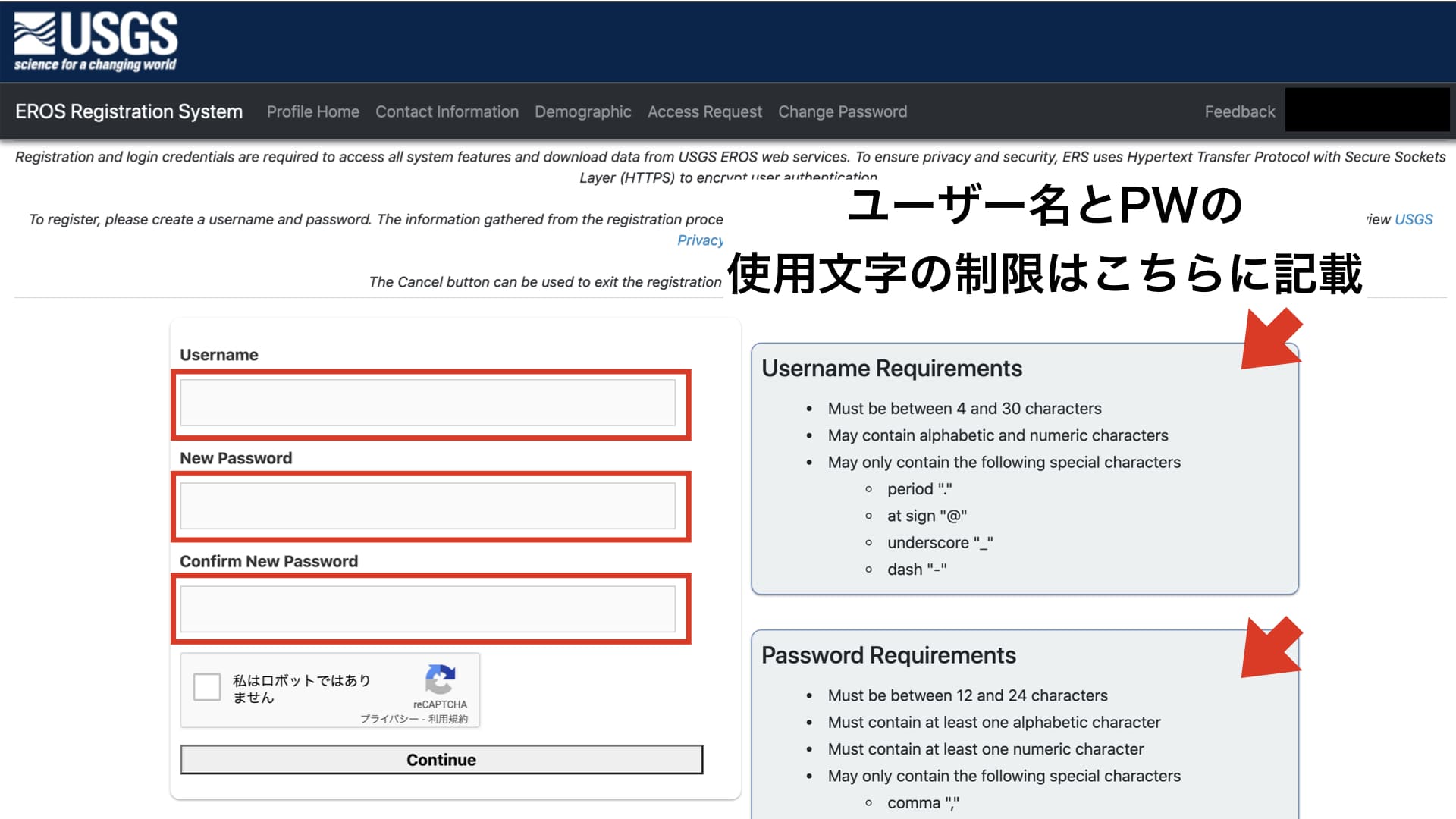The height and width of the screenshot is (819, 1456).
Task: Click the 'comma ","' list entry
Action: 924,803
